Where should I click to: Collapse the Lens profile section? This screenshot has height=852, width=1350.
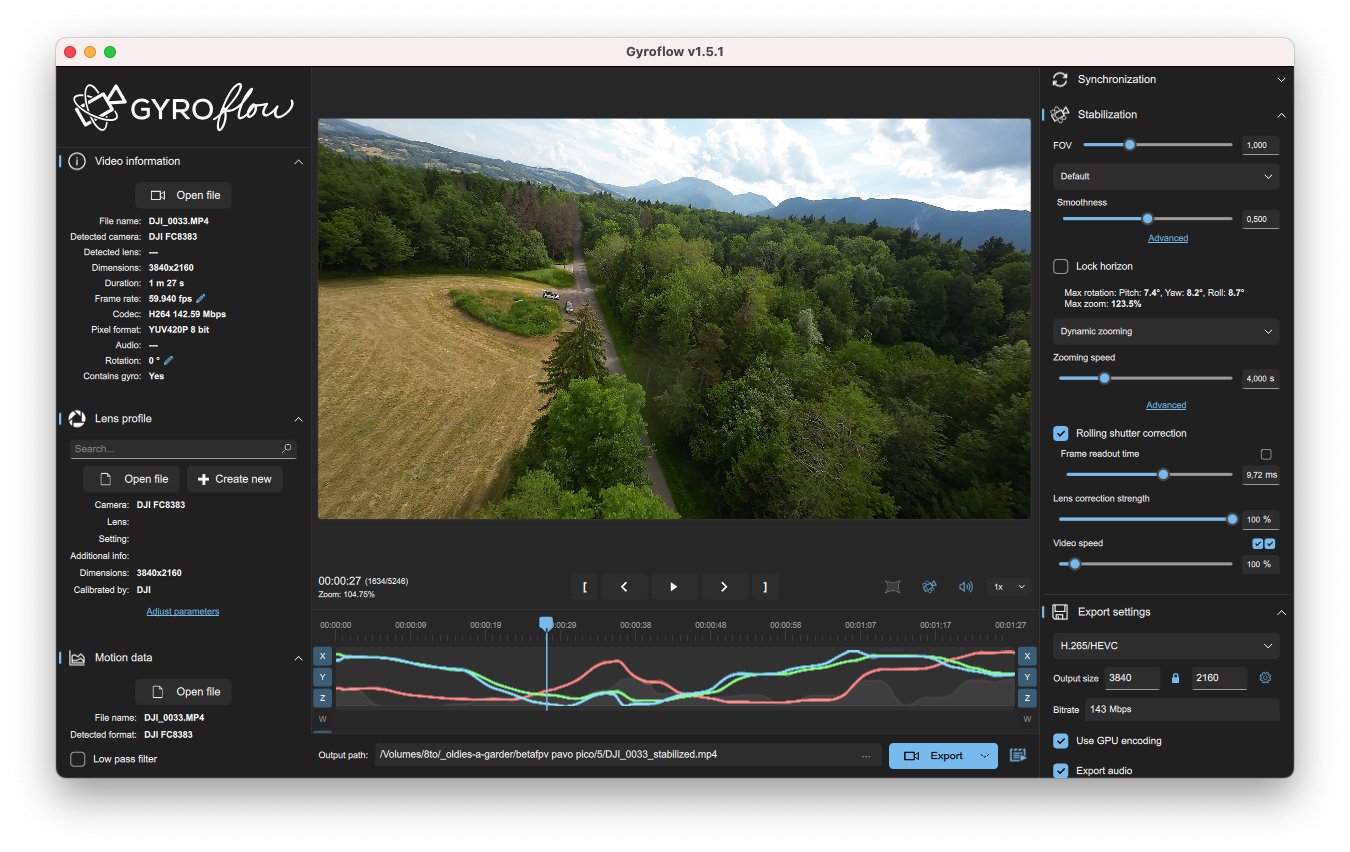click(x=298, y=419)
